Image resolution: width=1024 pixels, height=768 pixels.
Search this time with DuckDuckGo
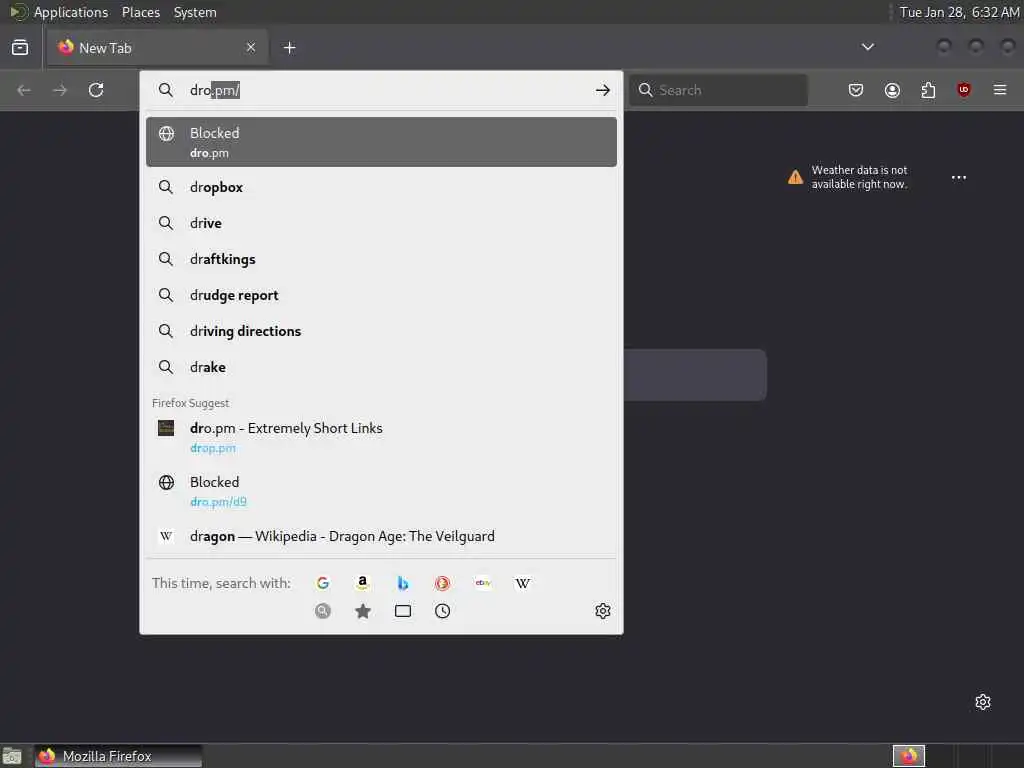point(443,583)
